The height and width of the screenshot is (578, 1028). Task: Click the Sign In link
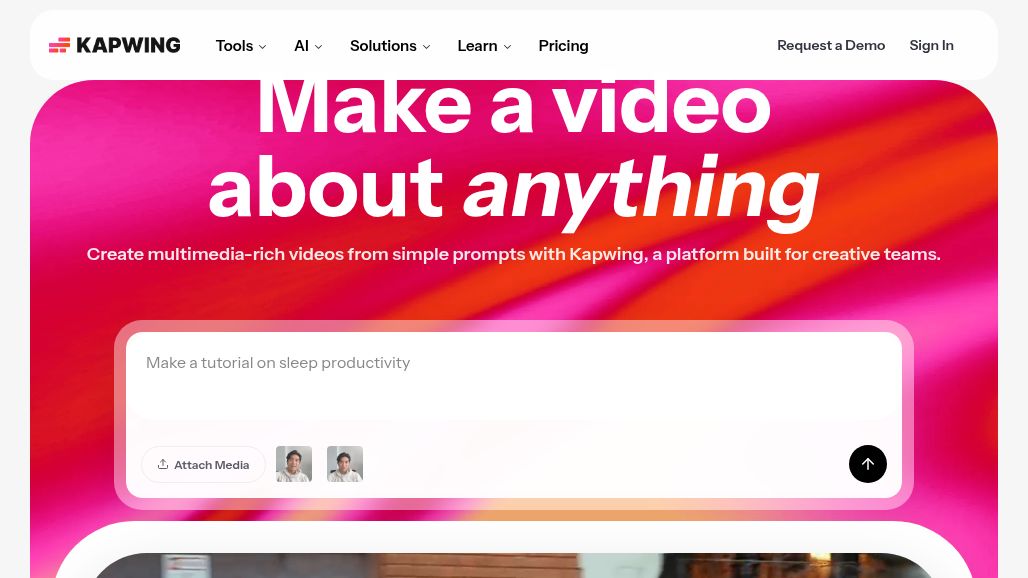coord(931,45)
